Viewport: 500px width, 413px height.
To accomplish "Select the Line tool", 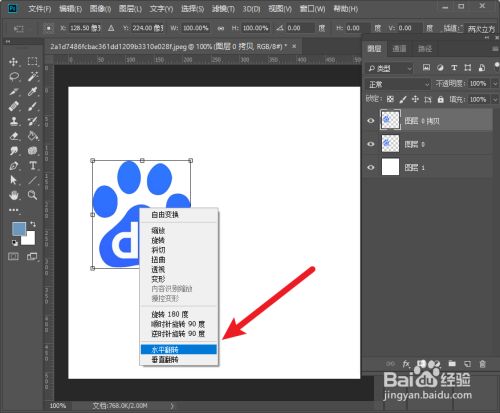I will pyautogui.click(x=32, y=180).
